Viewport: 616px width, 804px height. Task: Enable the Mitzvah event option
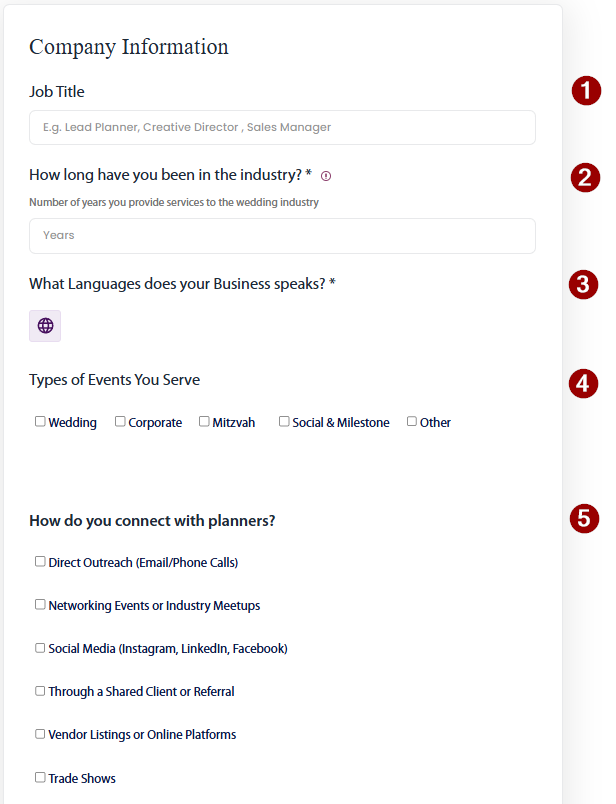tap(204, 422)
